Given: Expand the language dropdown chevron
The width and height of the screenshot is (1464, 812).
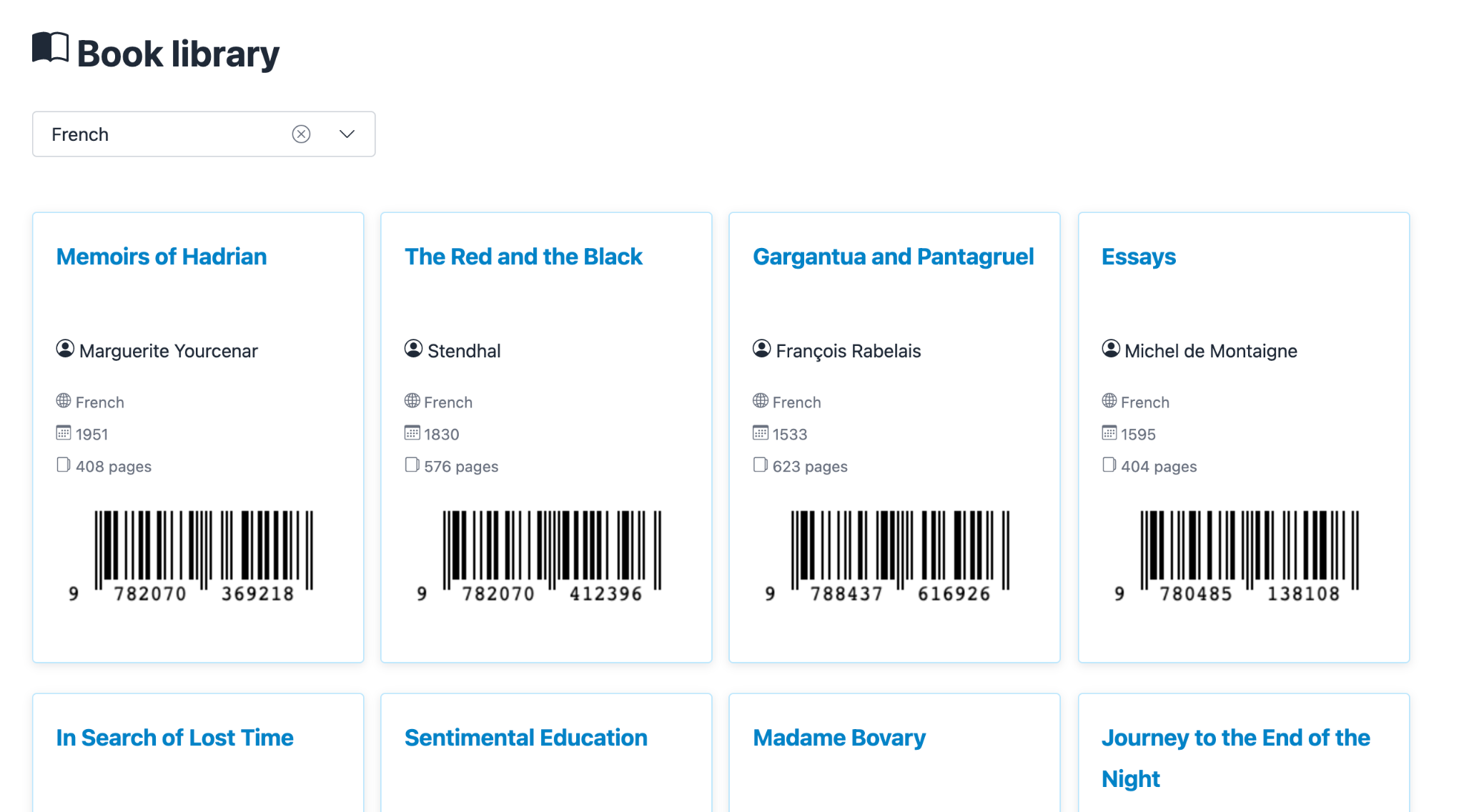Looking at the screenshot, I should 347,134.
